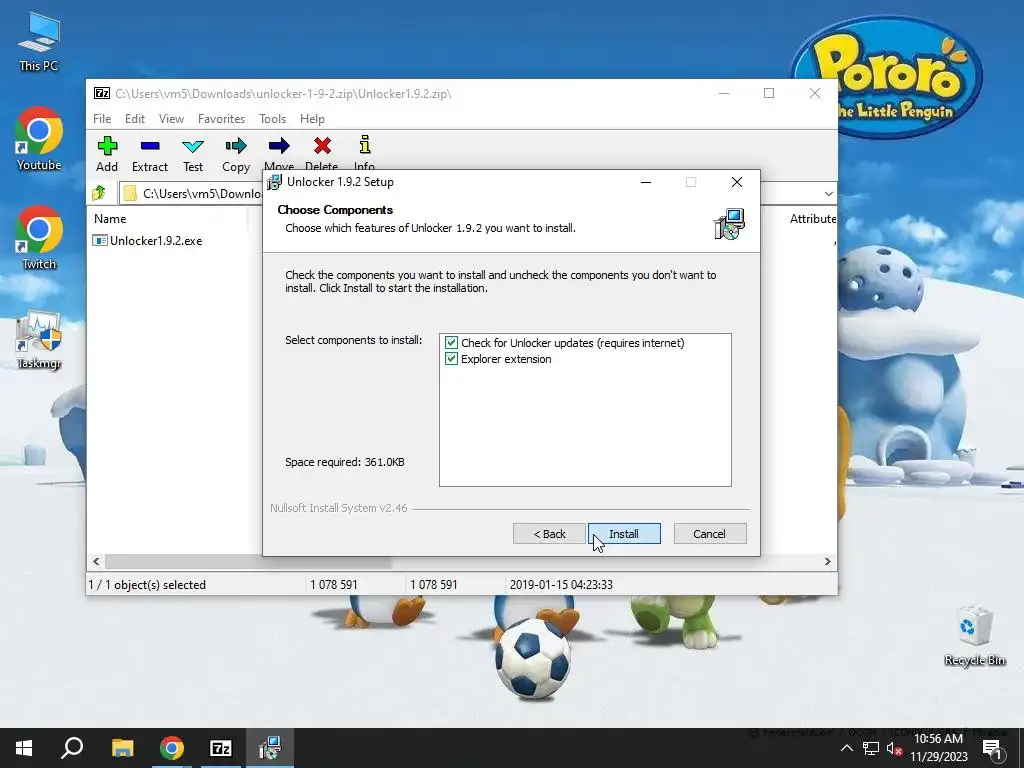The height and width of the screenshot is (768, 1024).
Task: Click the 'Space required: 361.0KB' text
Action: 344,462
